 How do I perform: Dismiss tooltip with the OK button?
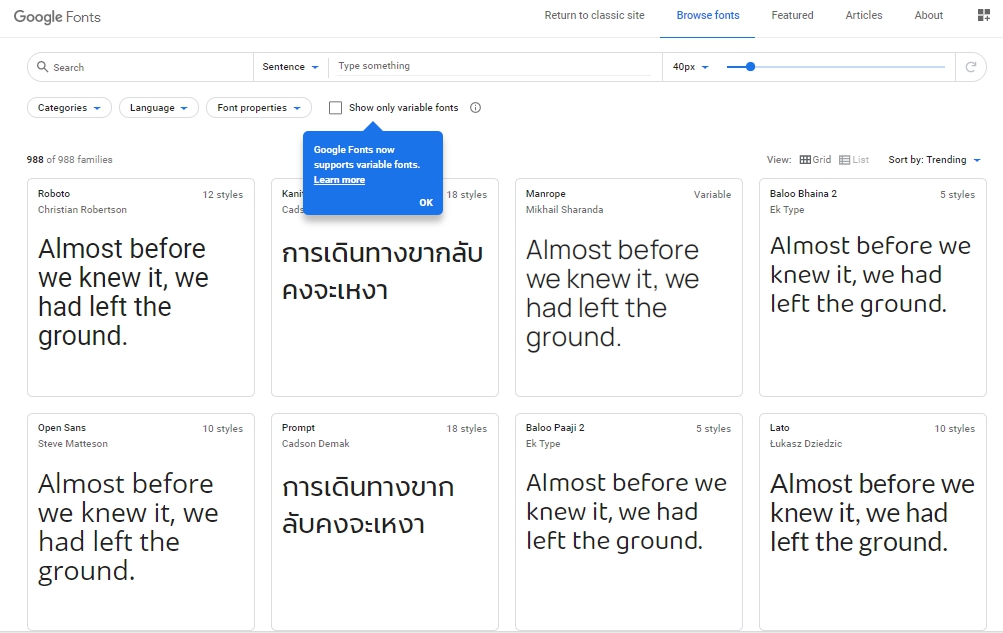[426, 203]
